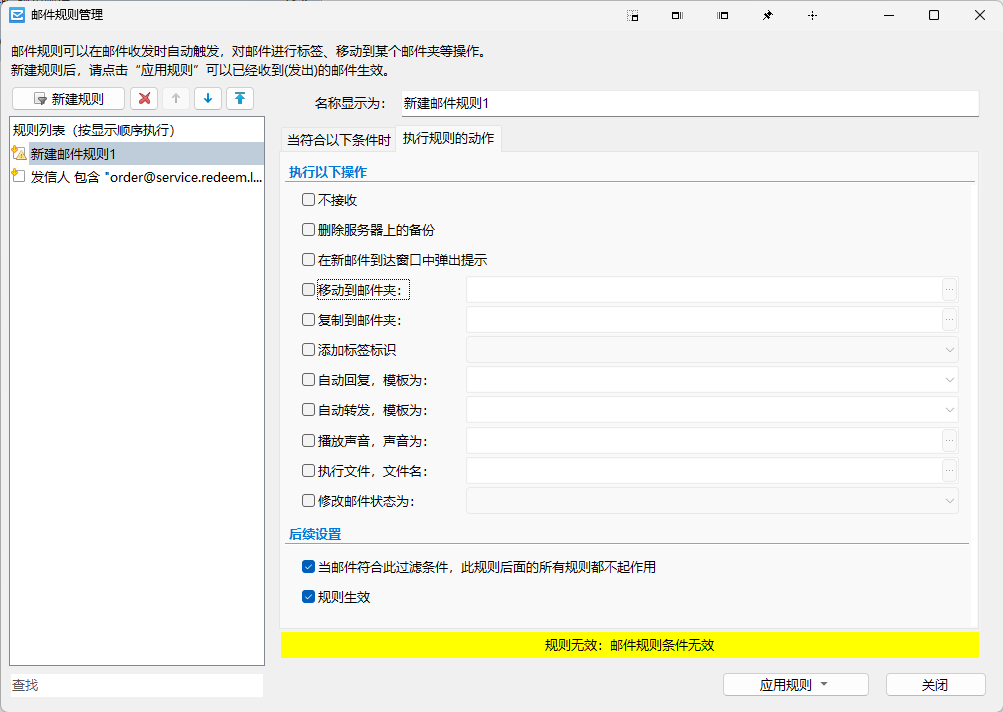
Task: Switch to 当符合以下条件时 tab
Action: pyautogui.click(x=338, y=140)
